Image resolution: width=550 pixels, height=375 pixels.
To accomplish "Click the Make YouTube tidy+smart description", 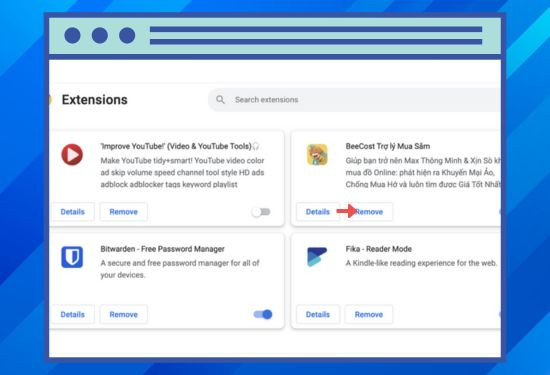I will coord(182,172).
